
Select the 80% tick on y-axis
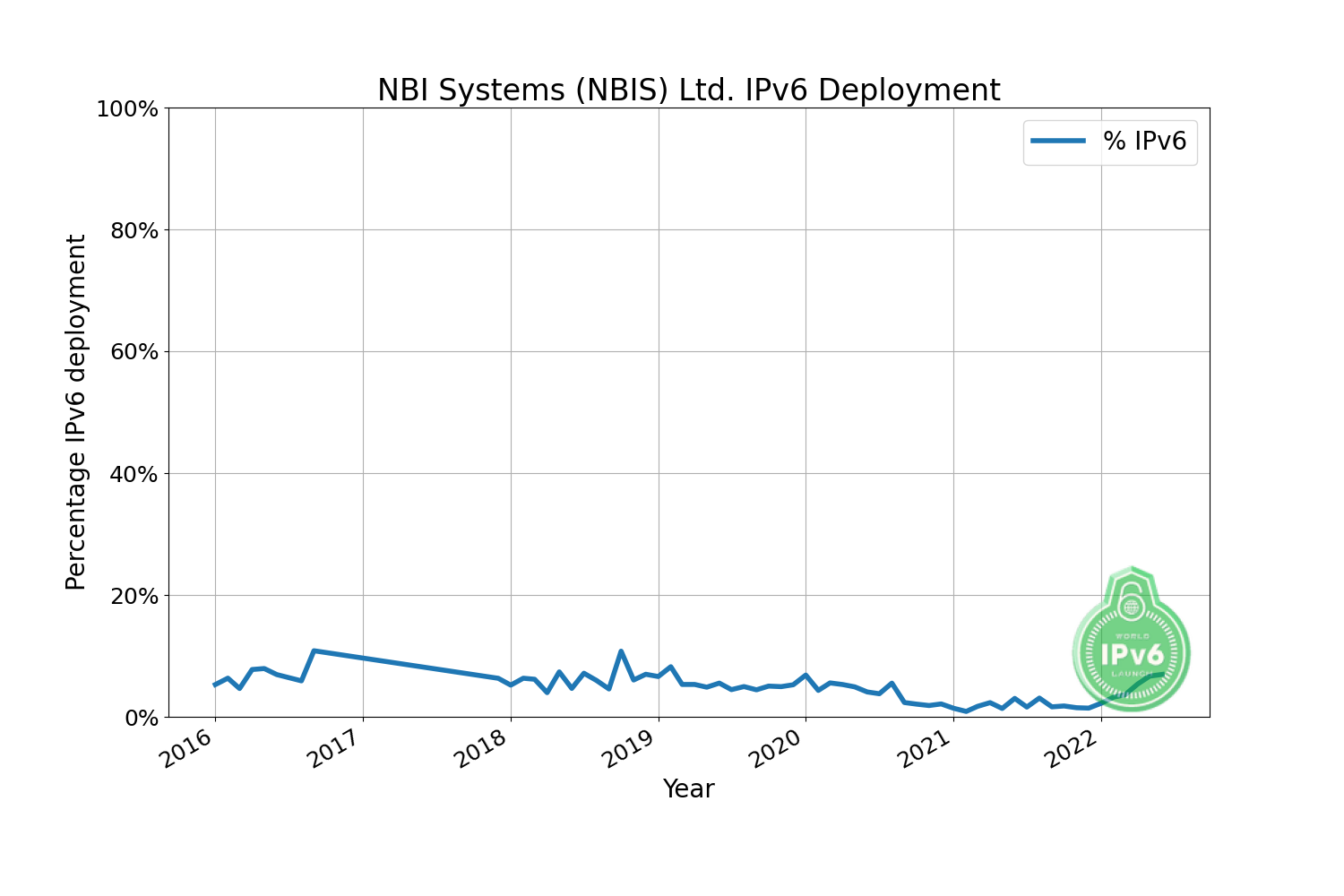(133, 231)
